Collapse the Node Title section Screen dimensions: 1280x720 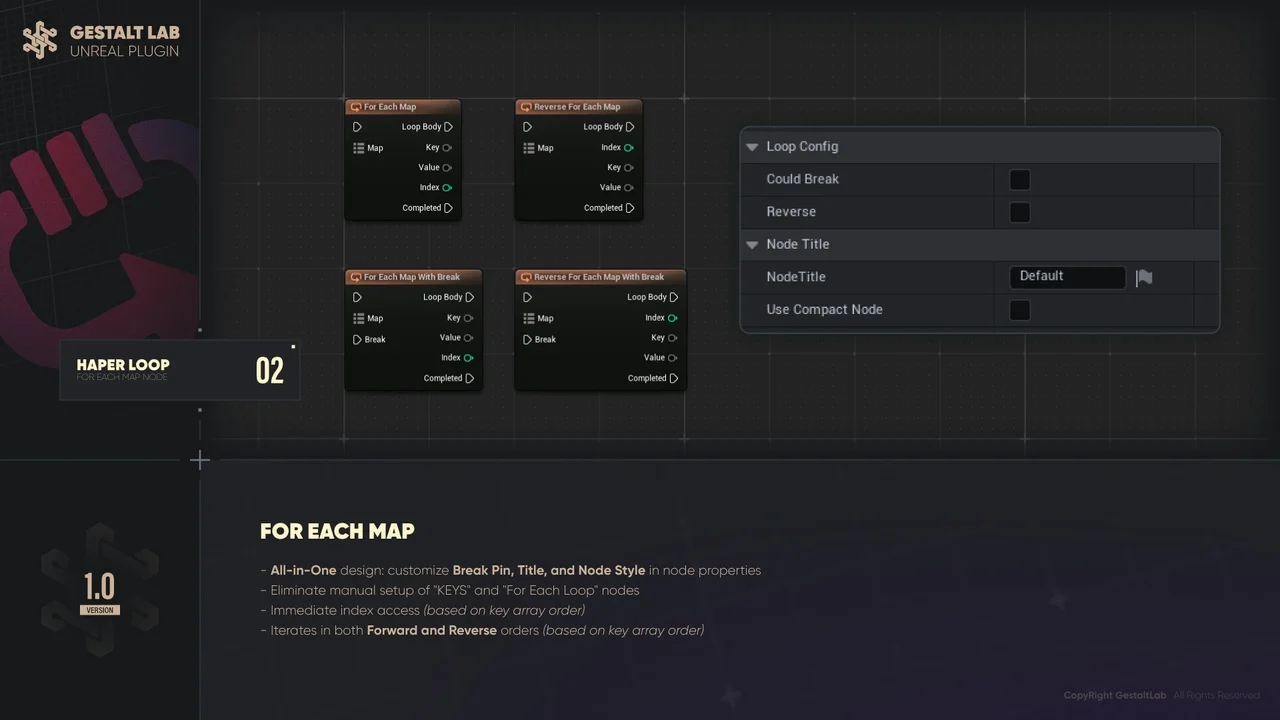(752, 245)
